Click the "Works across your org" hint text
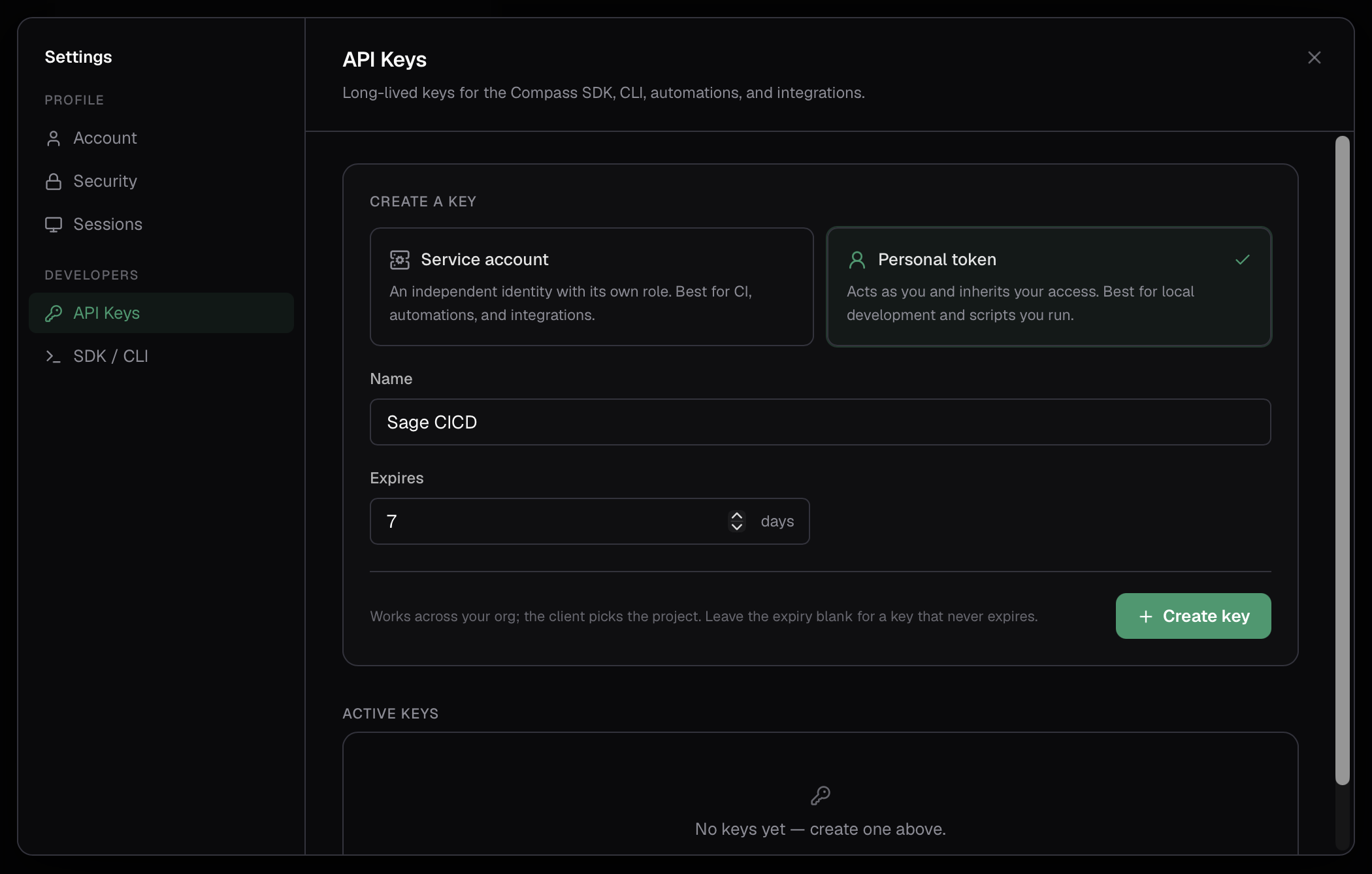 tap(704, 616)
